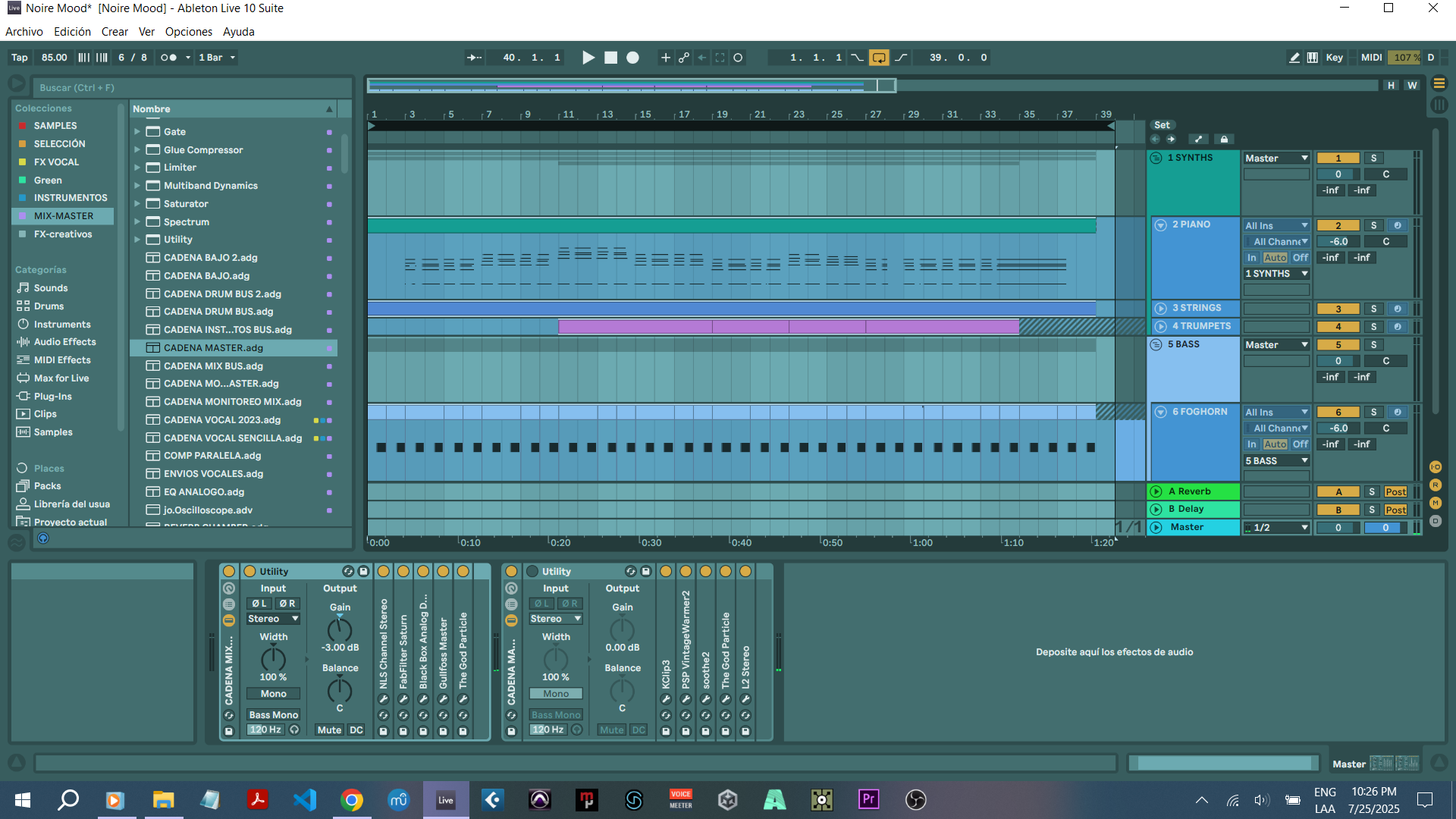
Task: Open the Max for Live category
Action: [x=61, y=378]
